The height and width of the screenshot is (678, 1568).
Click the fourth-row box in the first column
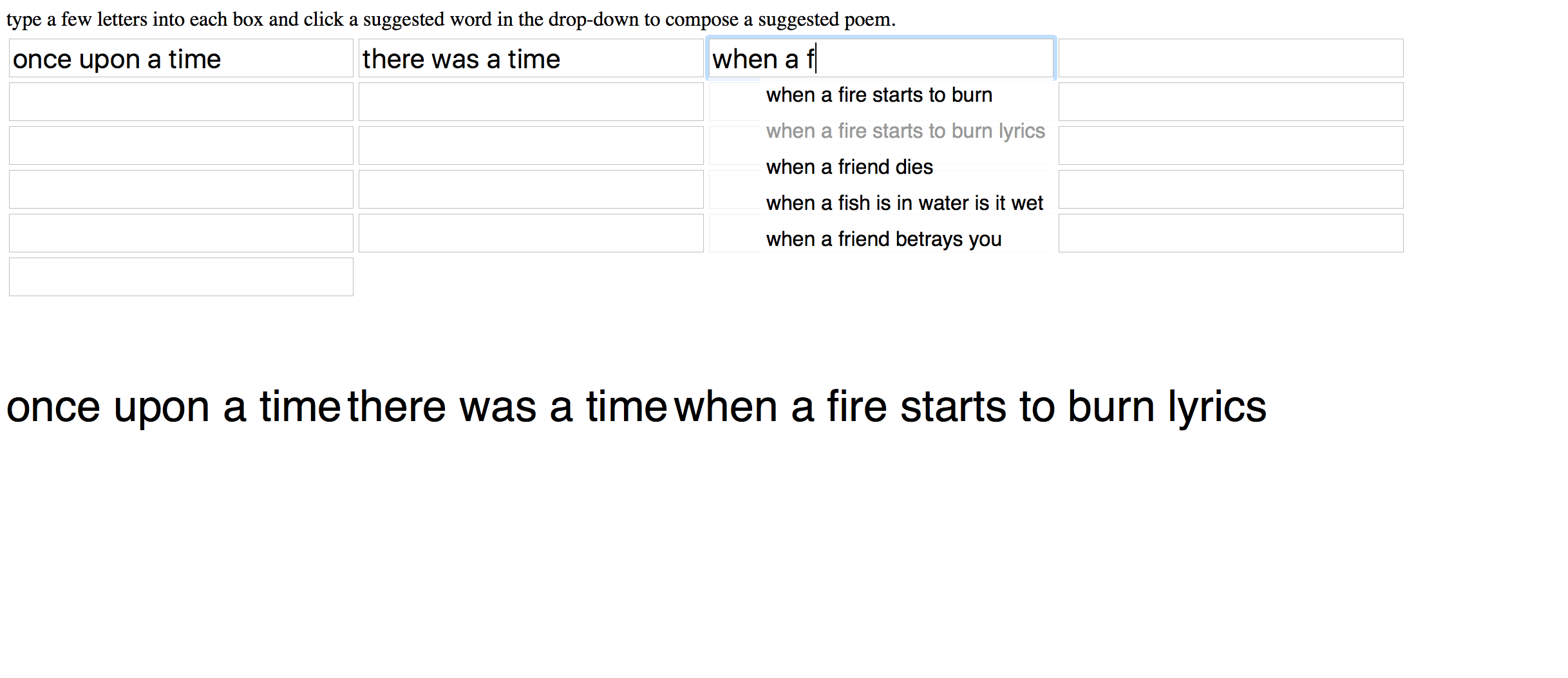181,189
